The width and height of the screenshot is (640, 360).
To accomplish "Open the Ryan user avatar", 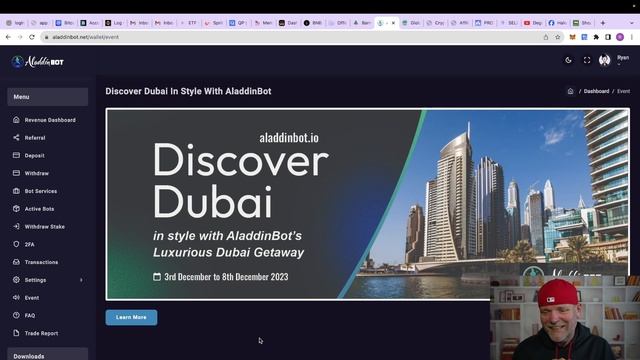I will coord(604,60).
